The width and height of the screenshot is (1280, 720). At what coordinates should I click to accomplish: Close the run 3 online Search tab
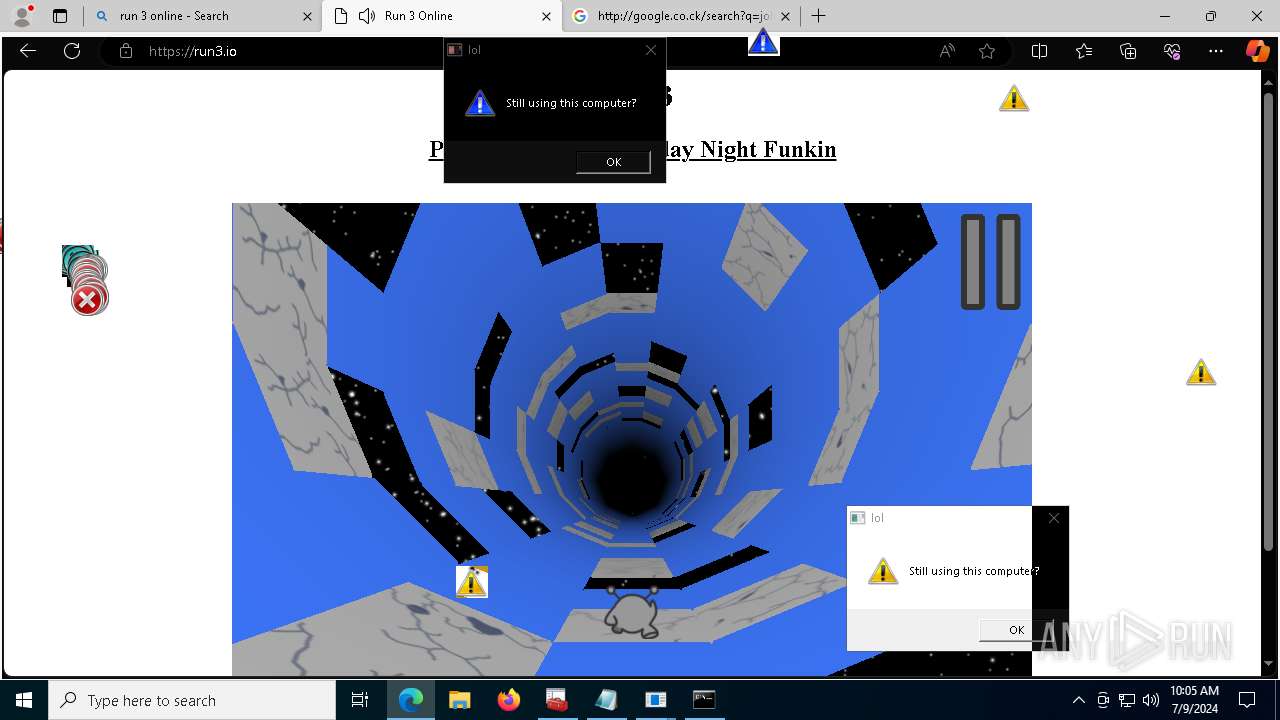point(306,16)
